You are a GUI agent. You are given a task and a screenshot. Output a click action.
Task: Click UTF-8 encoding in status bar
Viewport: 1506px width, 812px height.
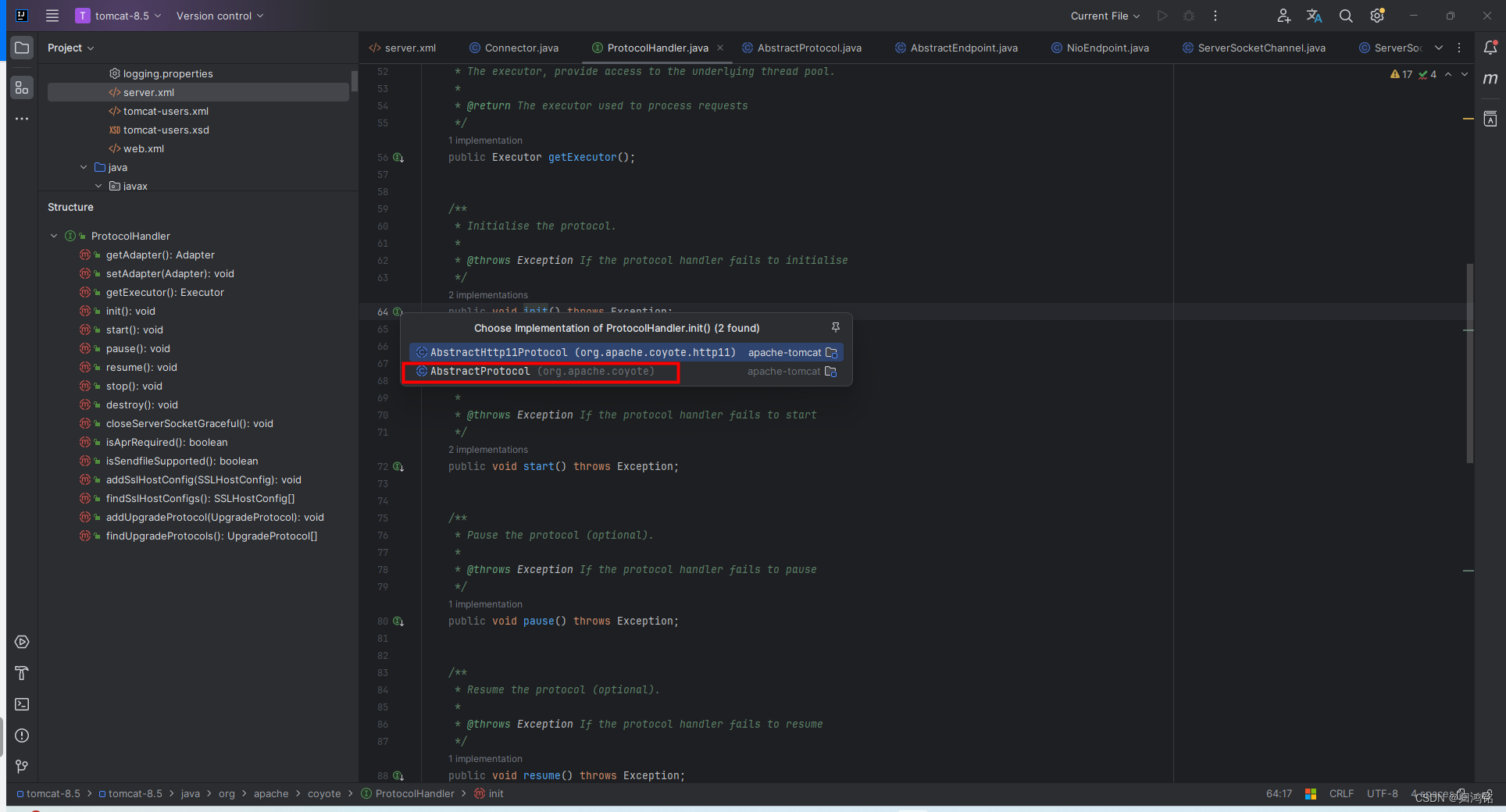1382,793
